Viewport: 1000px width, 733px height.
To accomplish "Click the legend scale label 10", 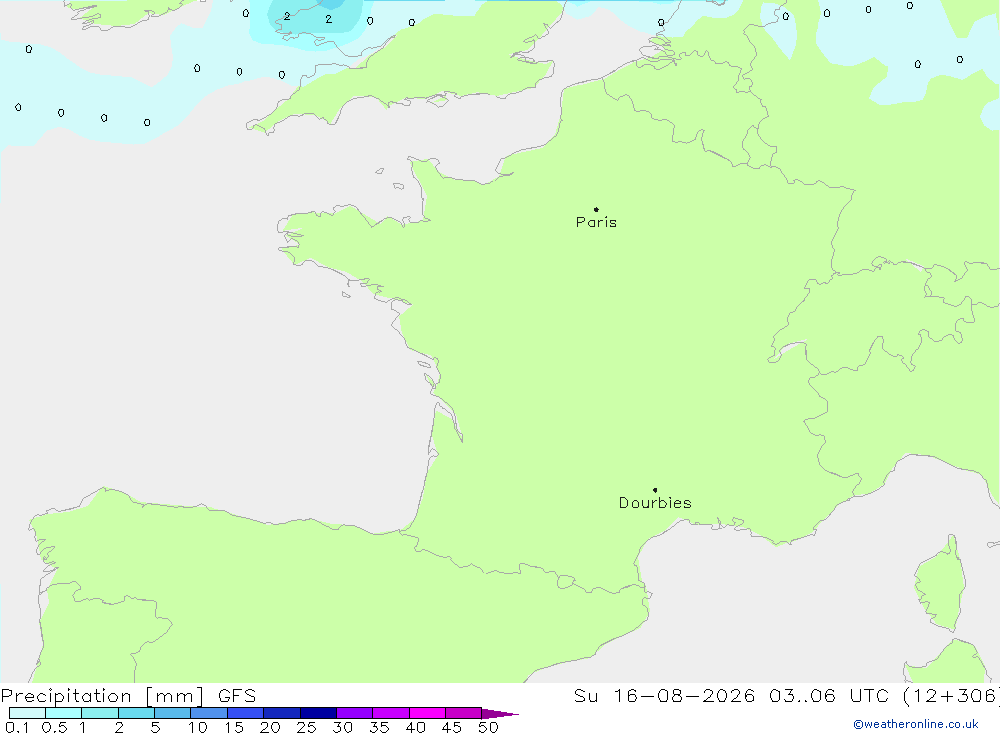I will tap(198, 727).
